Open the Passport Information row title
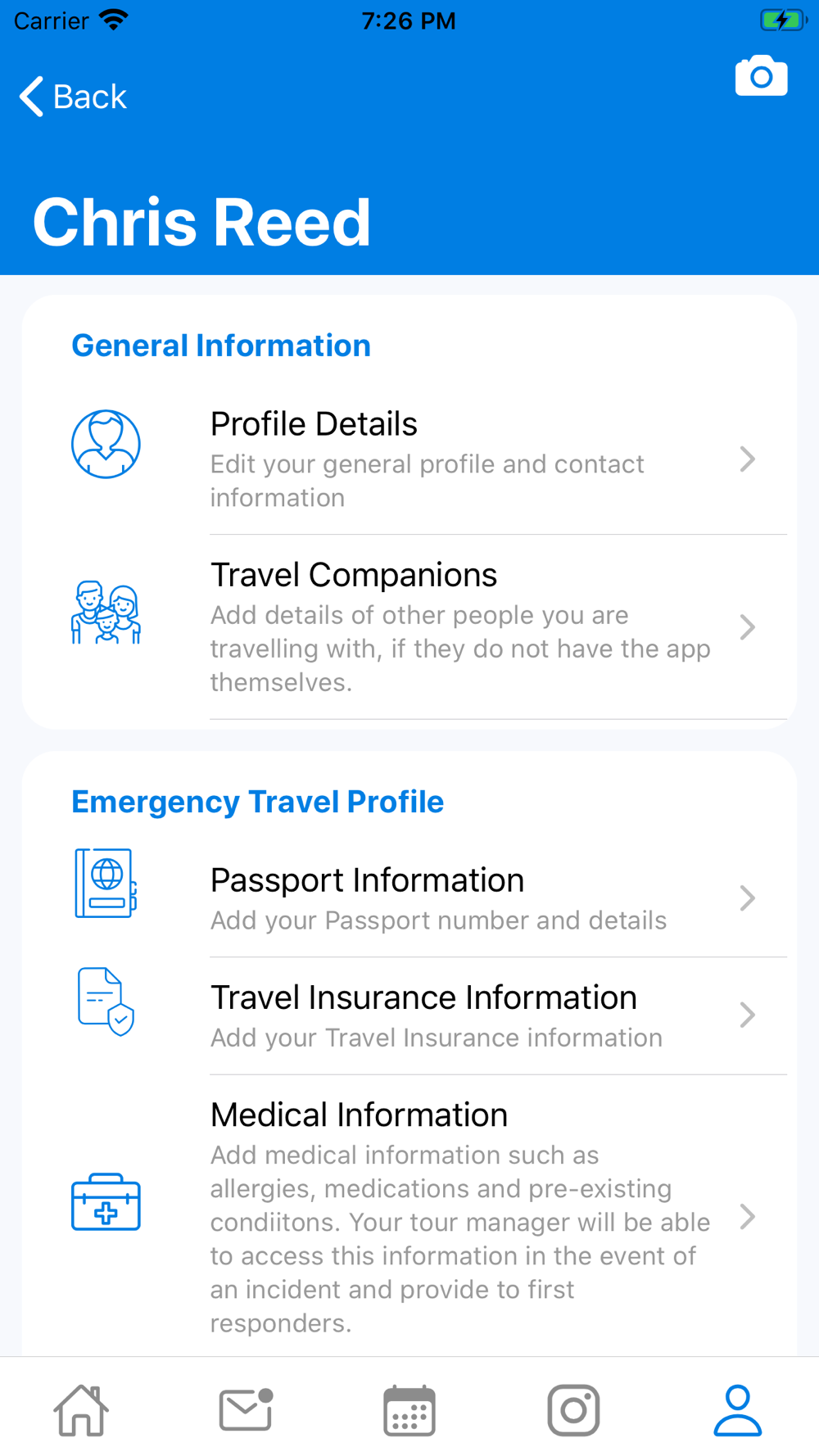This screenshot has height=1456, width=819. click(367, 880)
